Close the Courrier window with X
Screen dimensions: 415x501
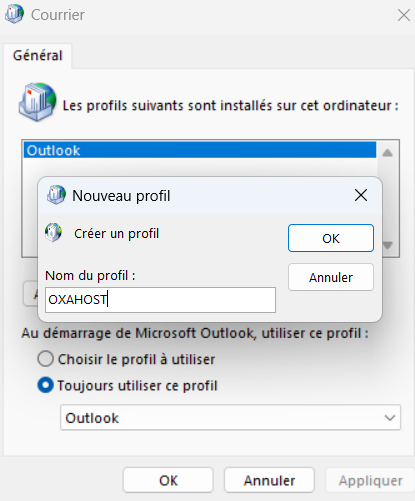(x=404, y=15)
